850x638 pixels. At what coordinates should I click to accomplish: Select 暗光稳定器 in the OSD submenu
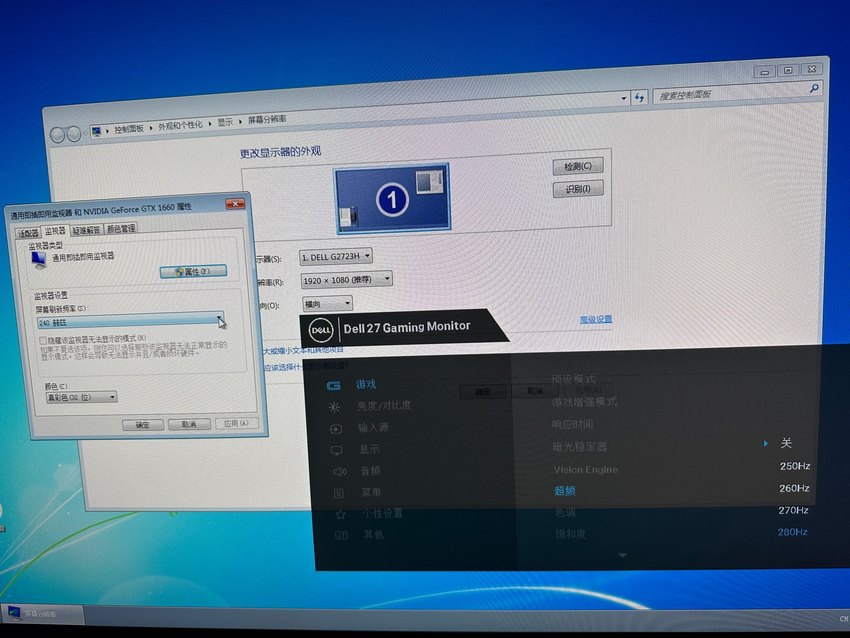click(579, 447)
